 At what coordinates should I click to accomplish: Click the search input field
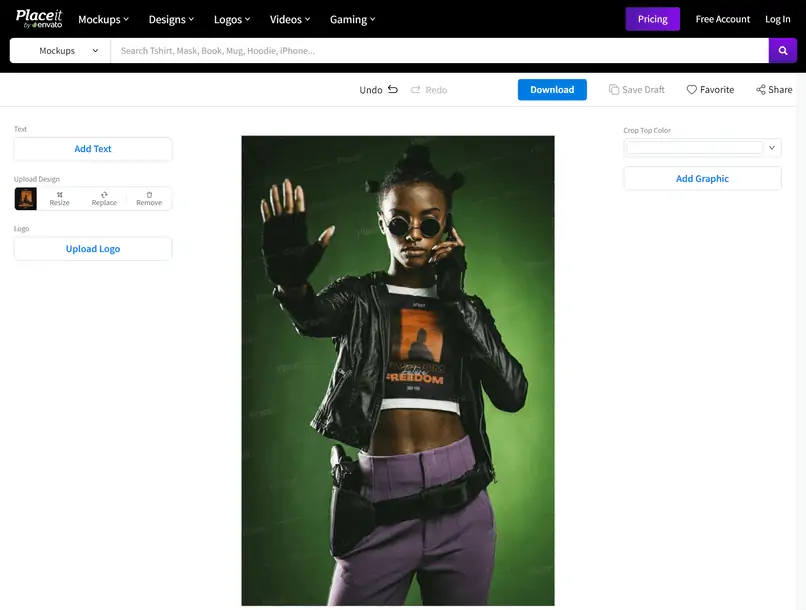(x=439, y=50)
